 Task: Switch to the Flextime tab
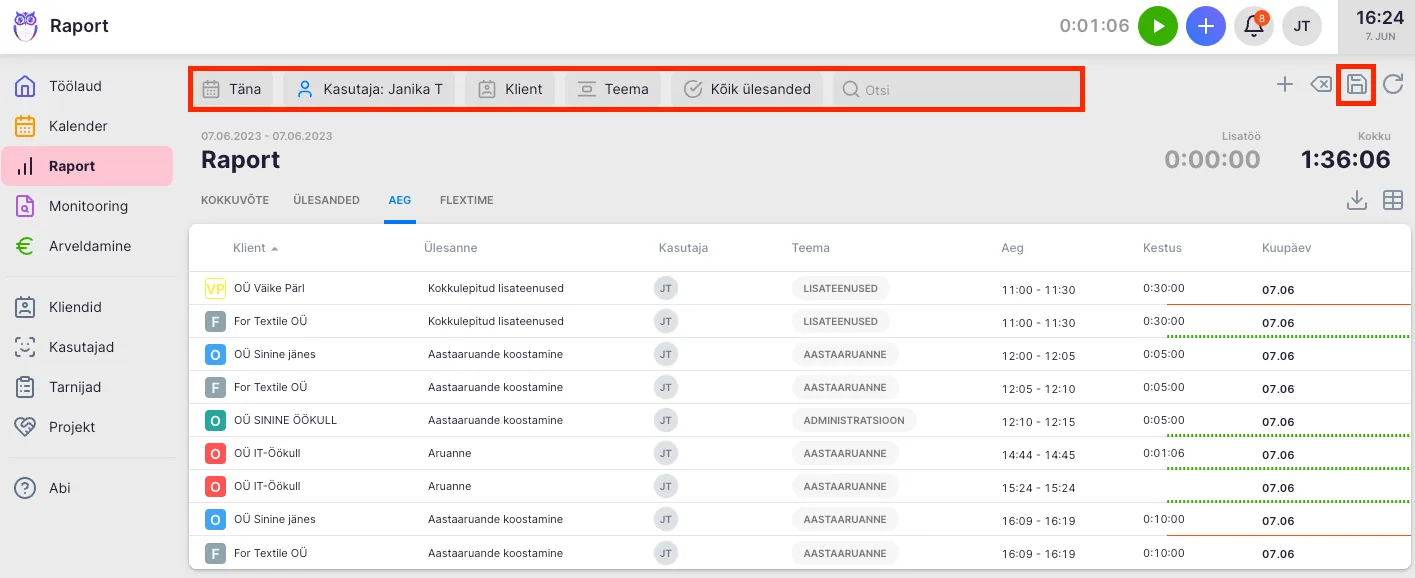(x=466, y=200)
